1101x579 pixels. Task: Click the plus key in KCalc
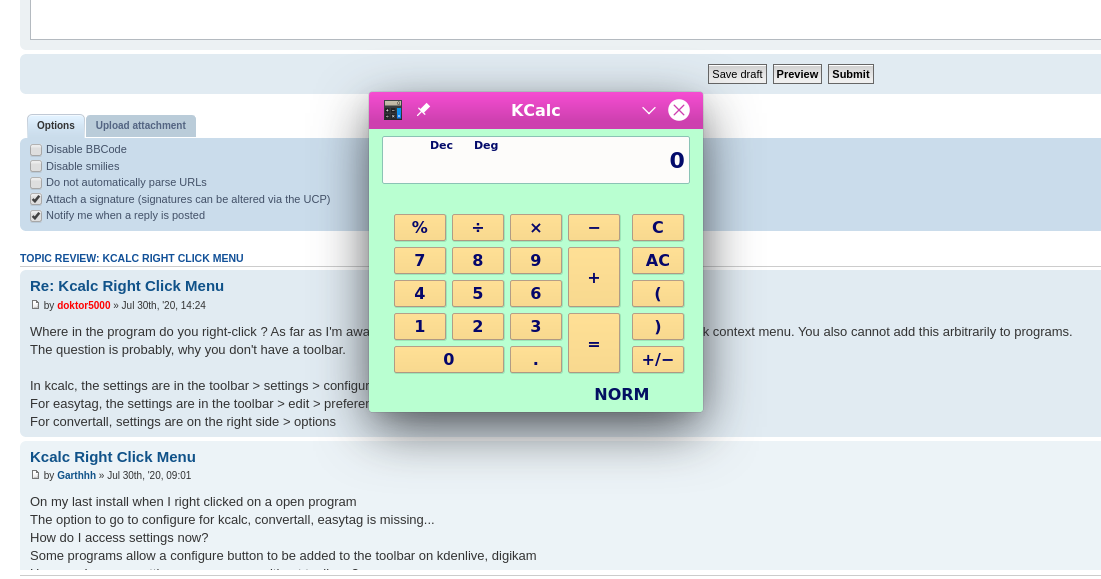point(594,277)
